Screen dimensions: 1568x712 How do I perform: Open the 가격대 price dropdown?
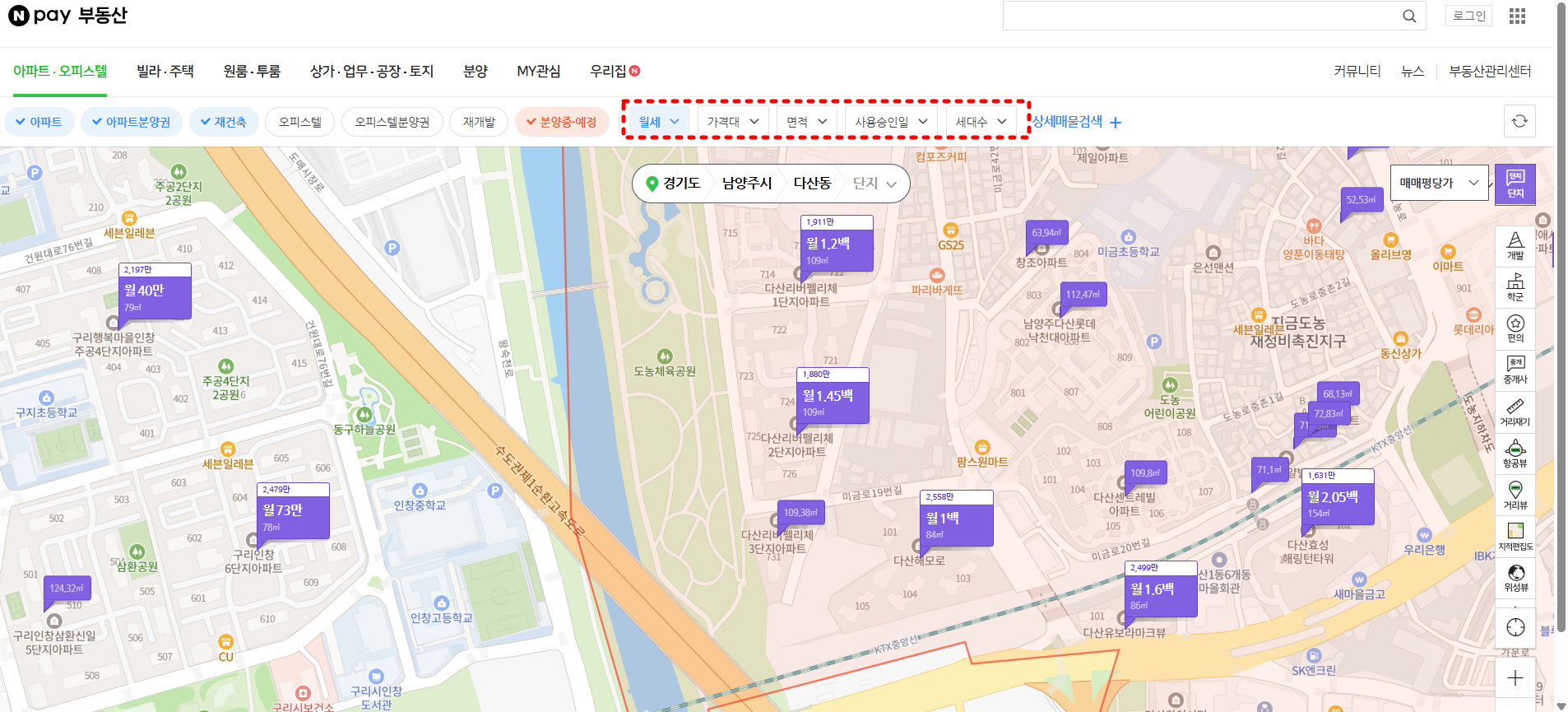tap(733, 122)
